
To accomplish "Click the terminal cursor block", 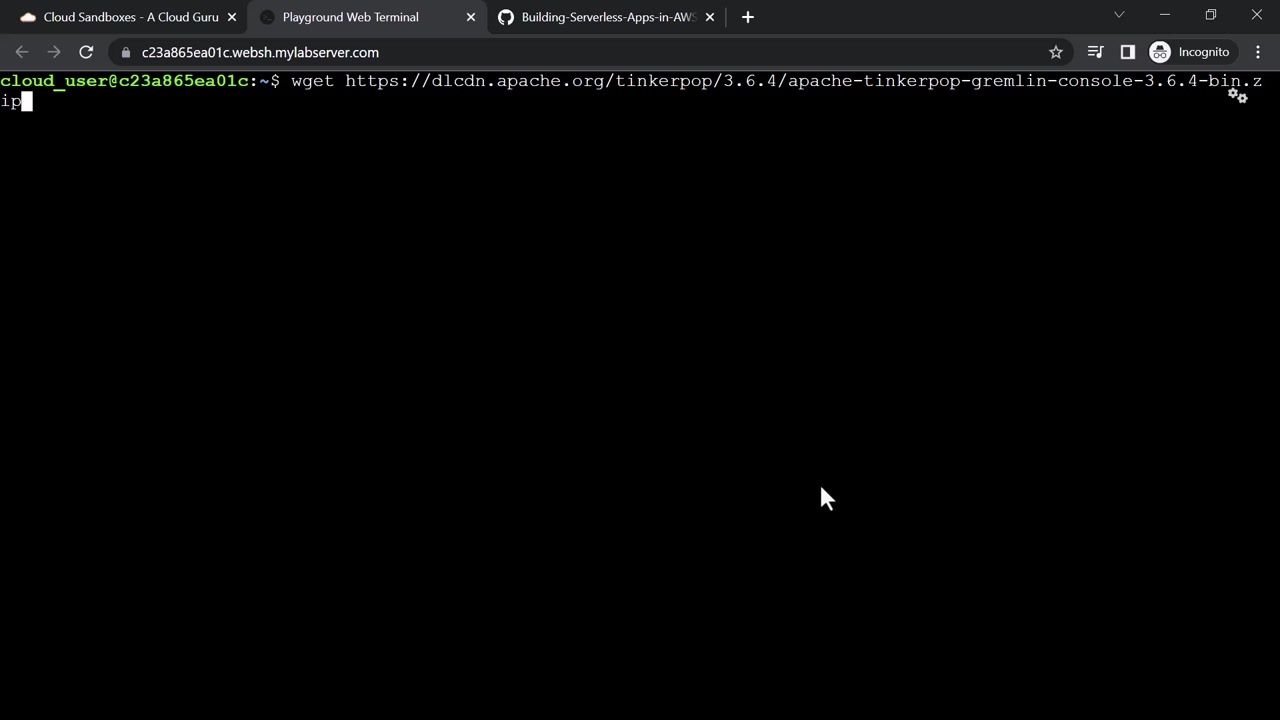I will (x=27, y=101).
